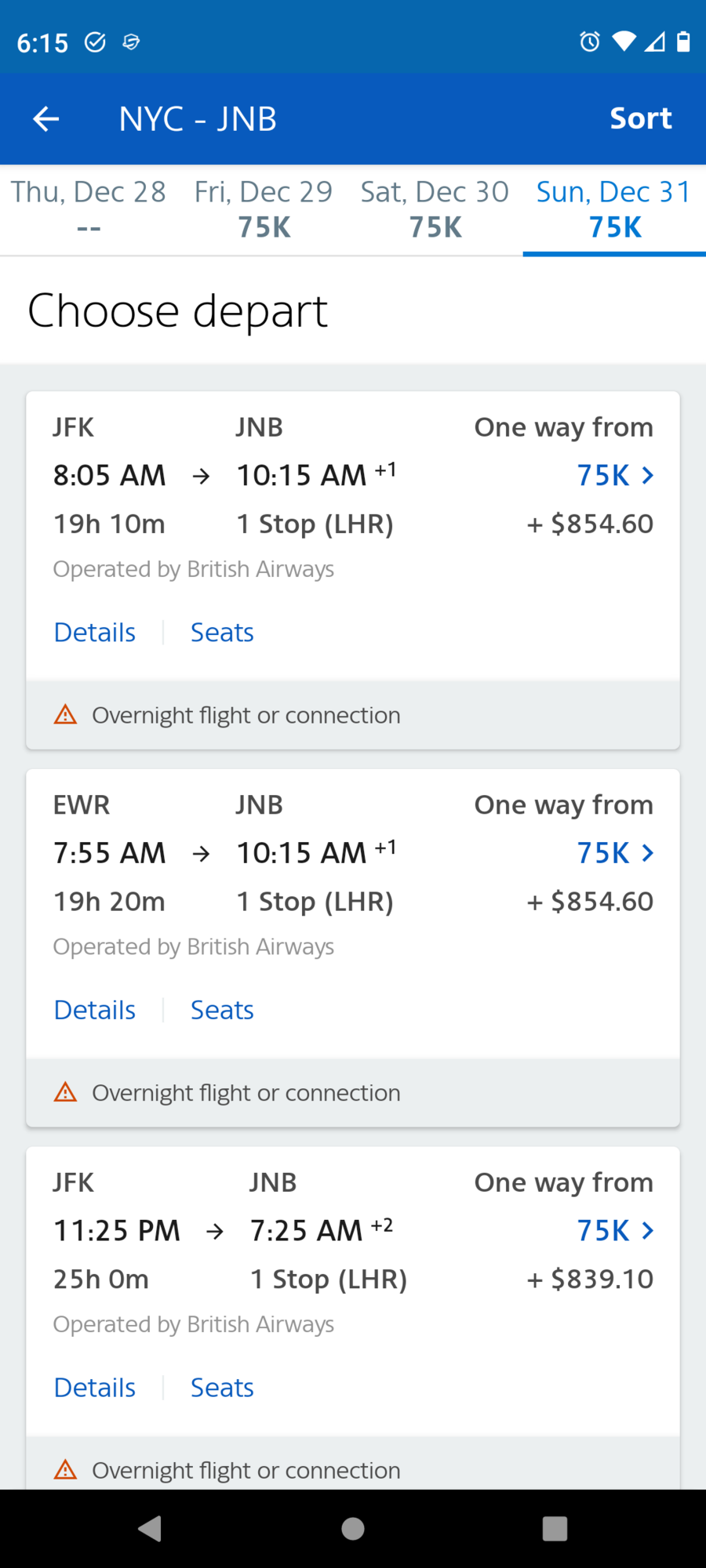
Task: Open Details for the 11:25 PM flight
Action: pyautogui.click(x=95, y=1388)
